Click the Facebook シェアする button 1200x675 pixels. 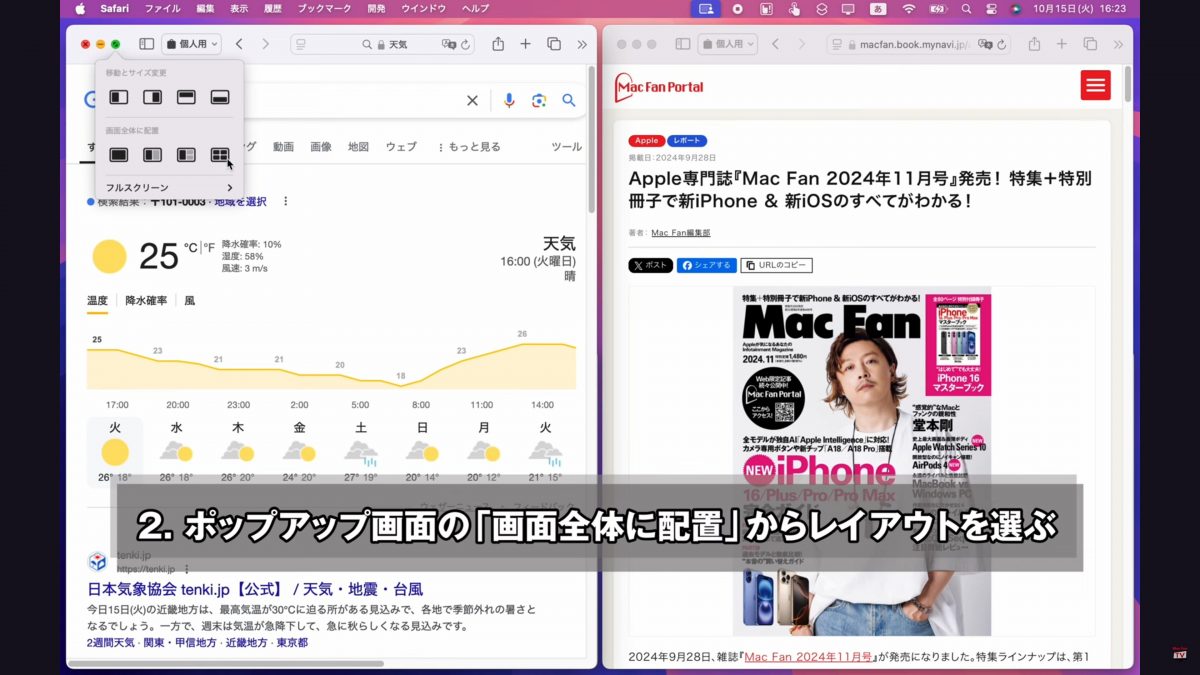pos(707,265)
